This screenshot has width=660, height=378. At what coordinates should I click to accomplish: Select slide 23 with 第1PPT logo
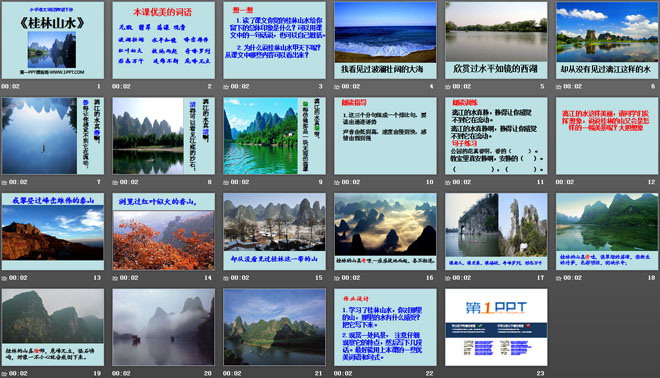click(496, 327)
